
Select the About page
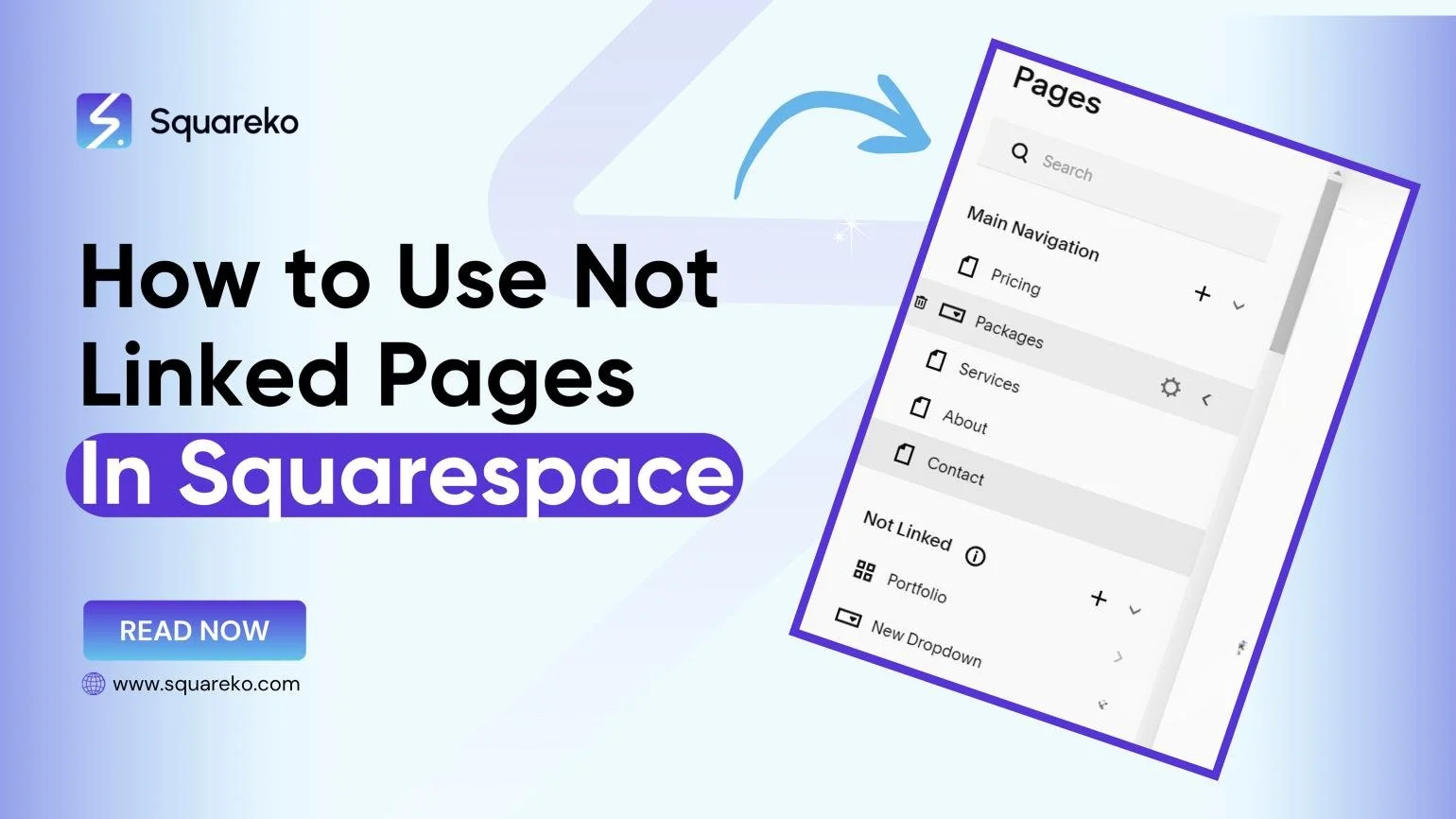[964, 421]
